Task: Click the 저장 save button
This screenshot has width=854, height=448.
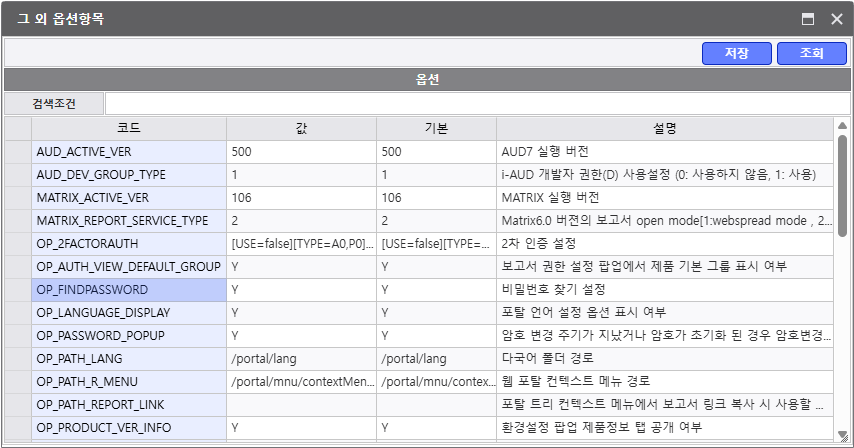Action: coord(736,53)
